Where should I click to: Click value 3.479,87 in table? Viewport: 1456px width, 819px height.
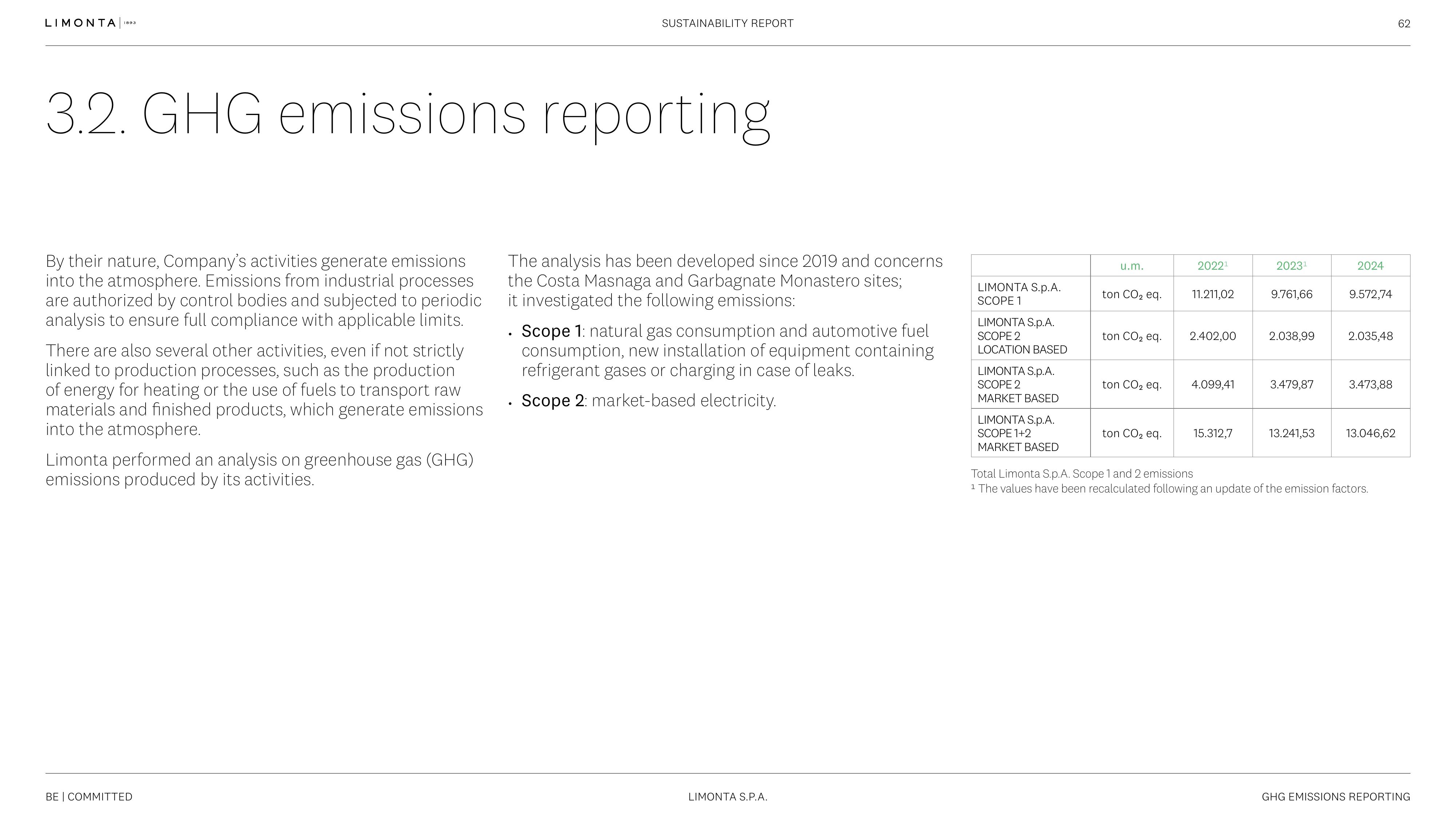(x=1291, y=384)
